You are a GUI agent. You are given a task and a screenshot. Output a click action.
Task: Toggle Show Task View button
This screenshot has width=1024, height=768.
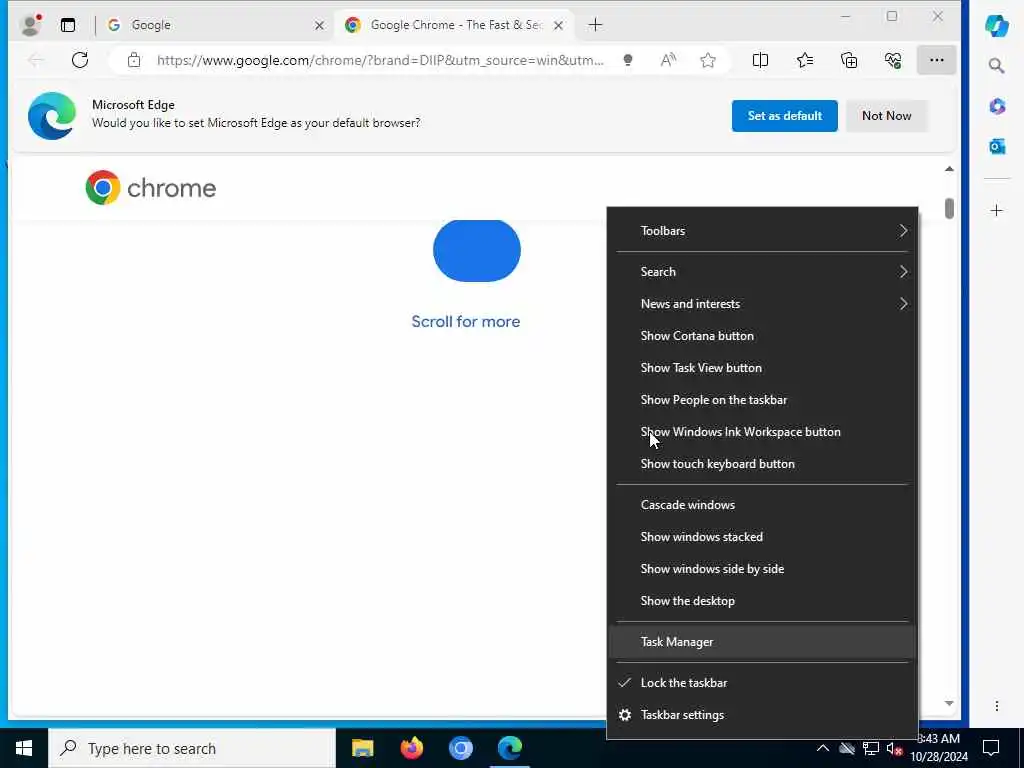click(762, 368)
